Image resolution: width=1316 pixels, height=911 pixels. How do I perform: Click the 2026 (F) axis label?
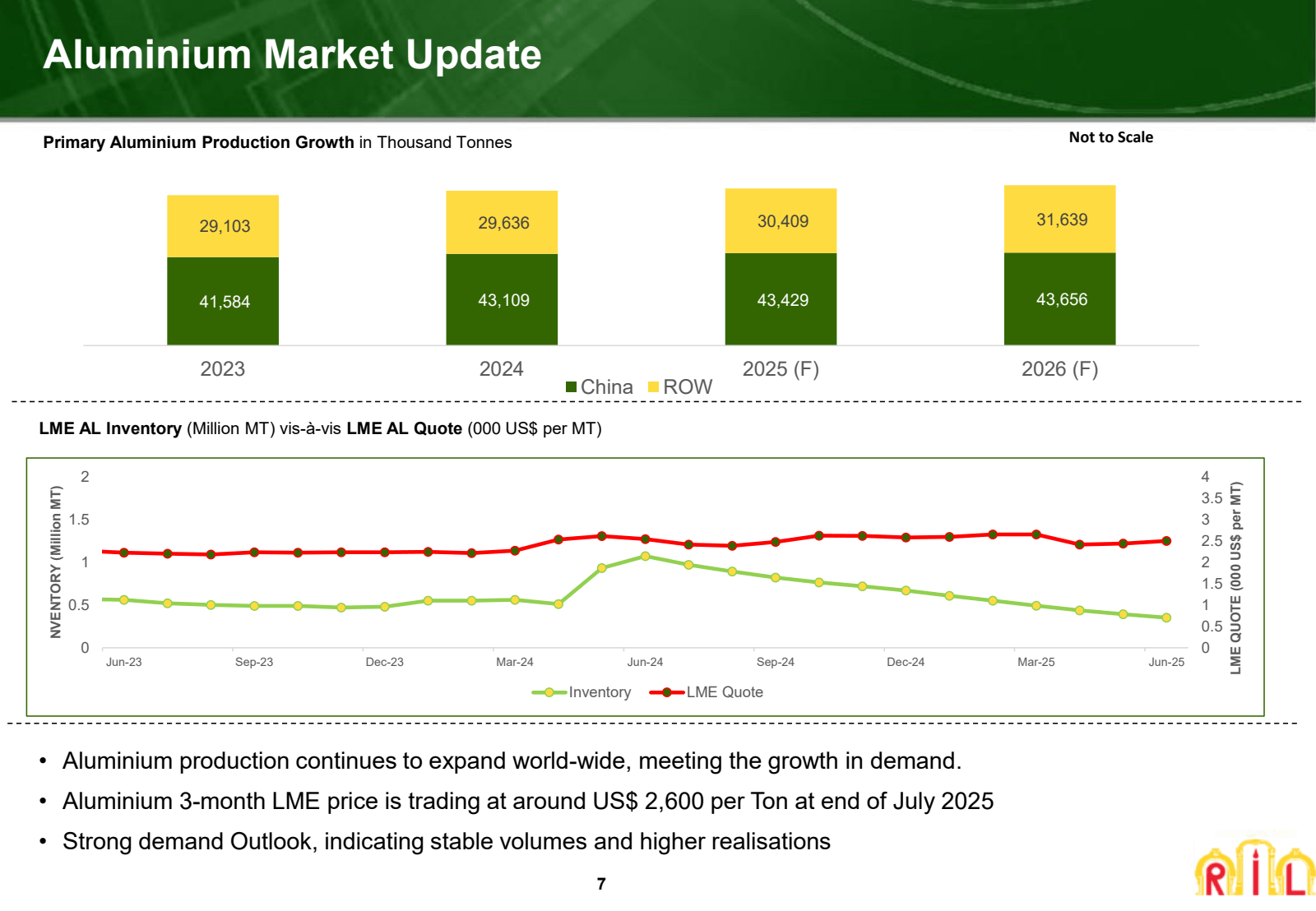(x=1059, y=369)
